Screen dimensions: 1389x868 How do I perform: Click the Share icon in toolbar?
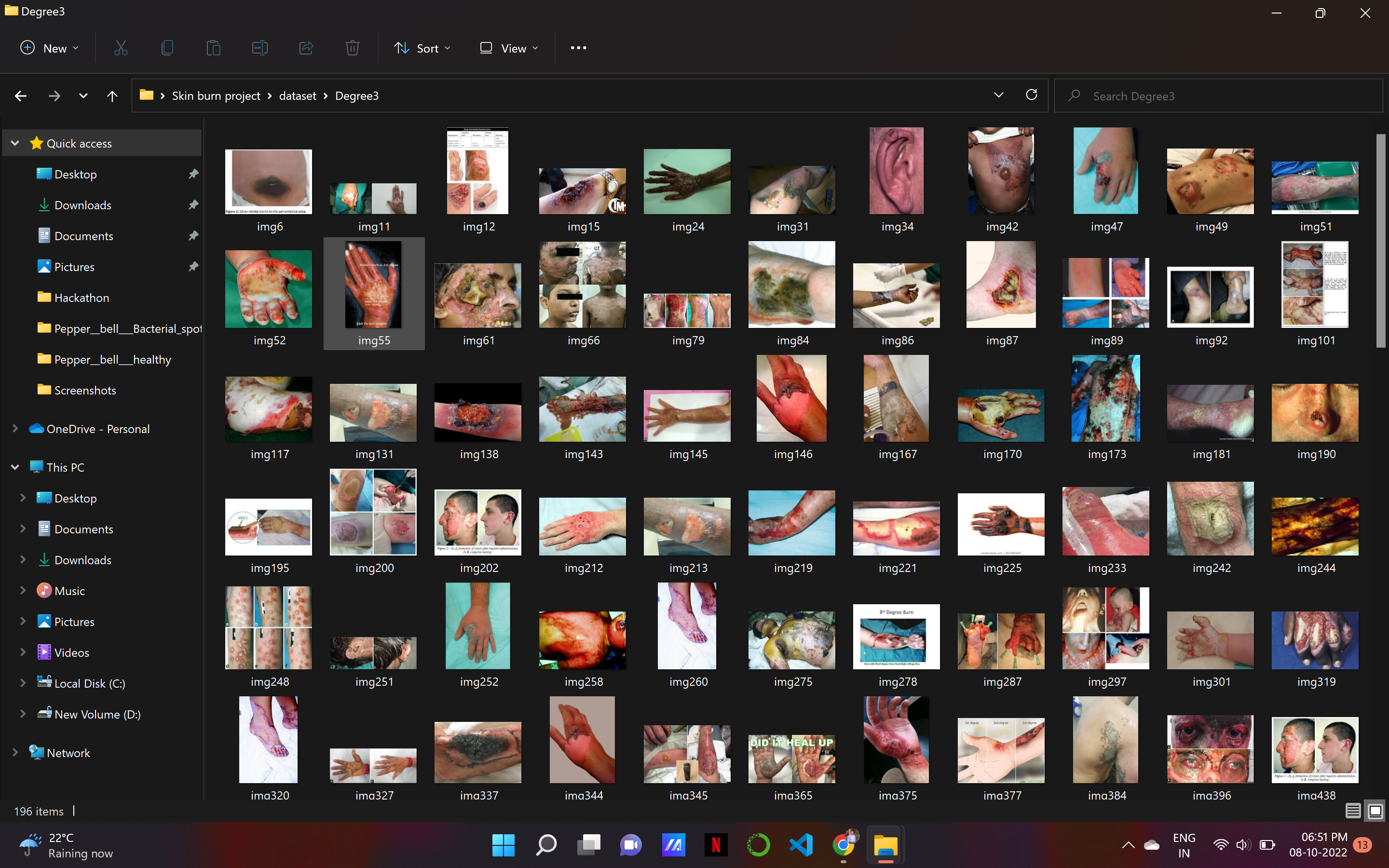coord(306,48)
